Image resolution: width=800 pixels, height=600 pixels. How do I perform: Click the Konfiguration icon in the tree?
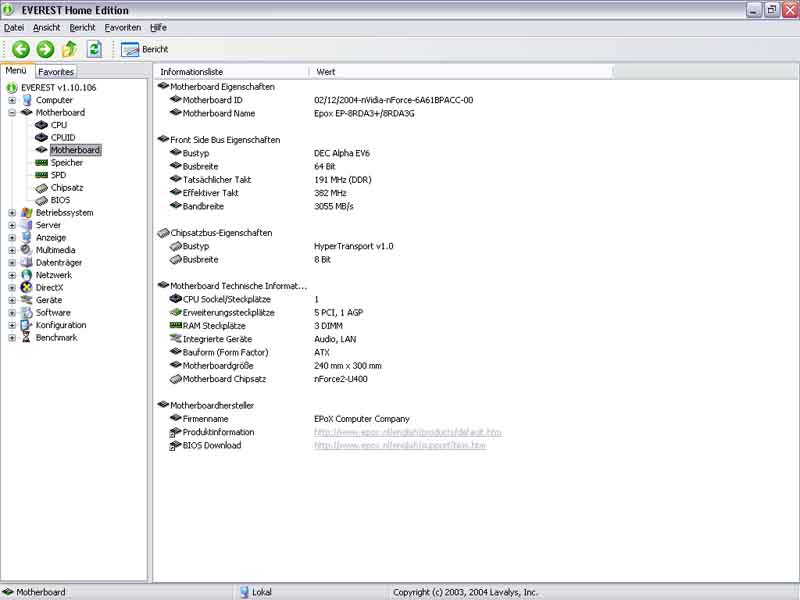click(x=27, y=325)
